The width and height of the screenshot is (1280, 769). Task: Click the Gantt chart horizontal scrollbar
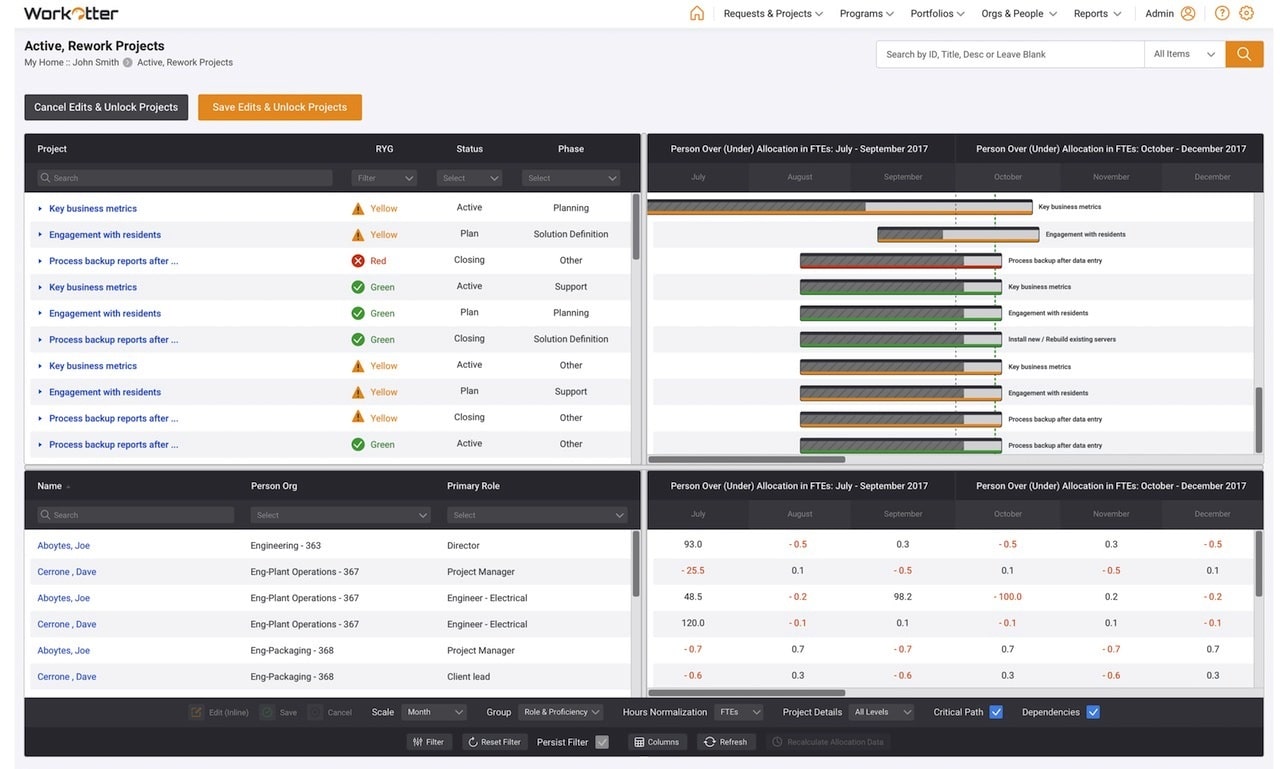tap(746, 460)
